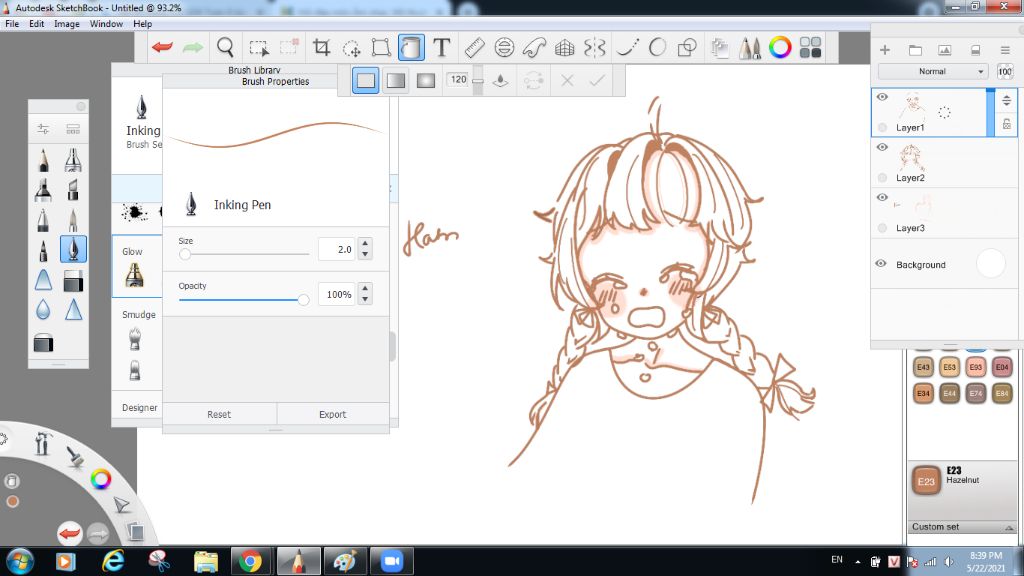
Task: Hide the Background layer eye icon
Action: point(881,264)
